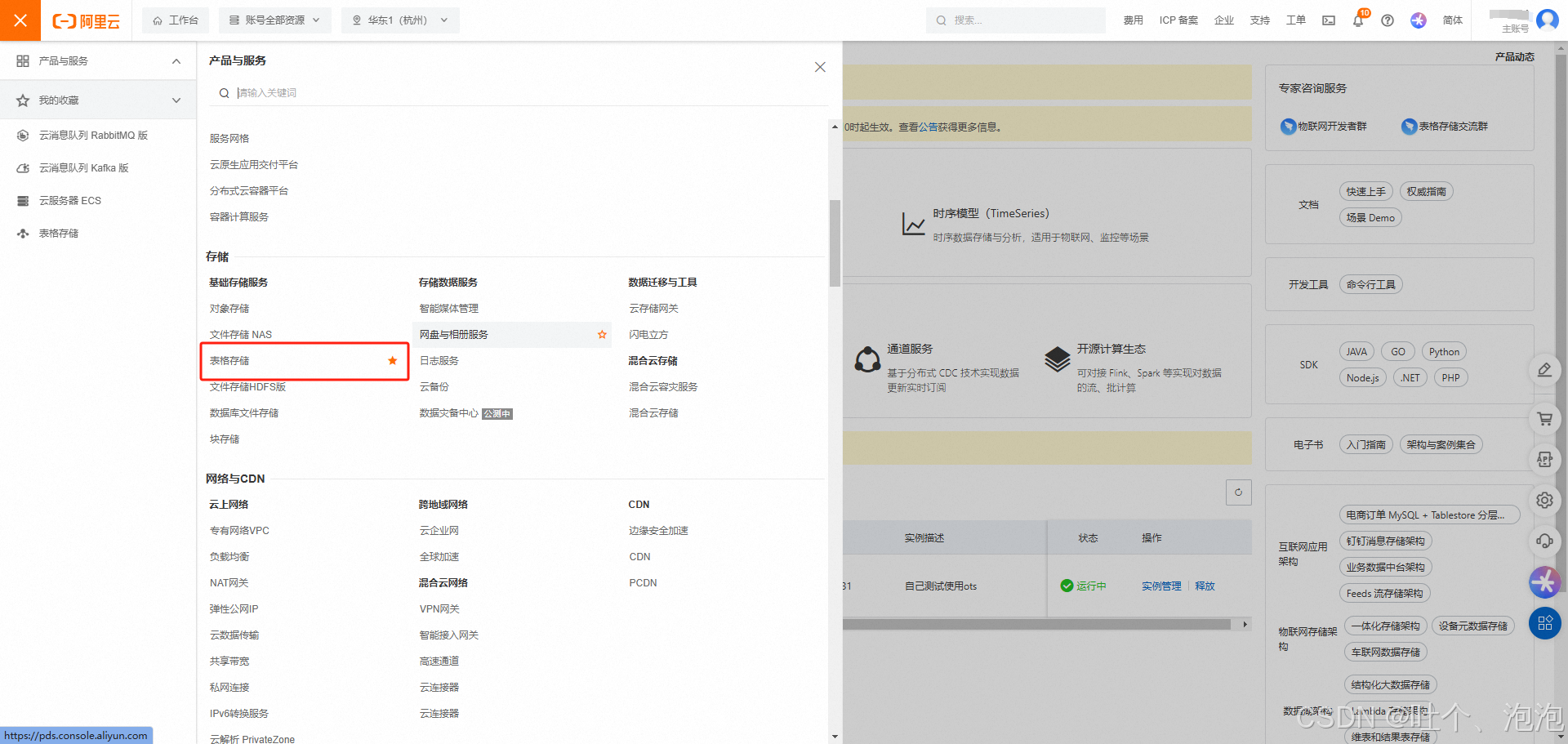Viewport: 1568px width, 744px height.
Task: Toggle the favorite star on 网盘与相册服务
Action: (602, 334)
